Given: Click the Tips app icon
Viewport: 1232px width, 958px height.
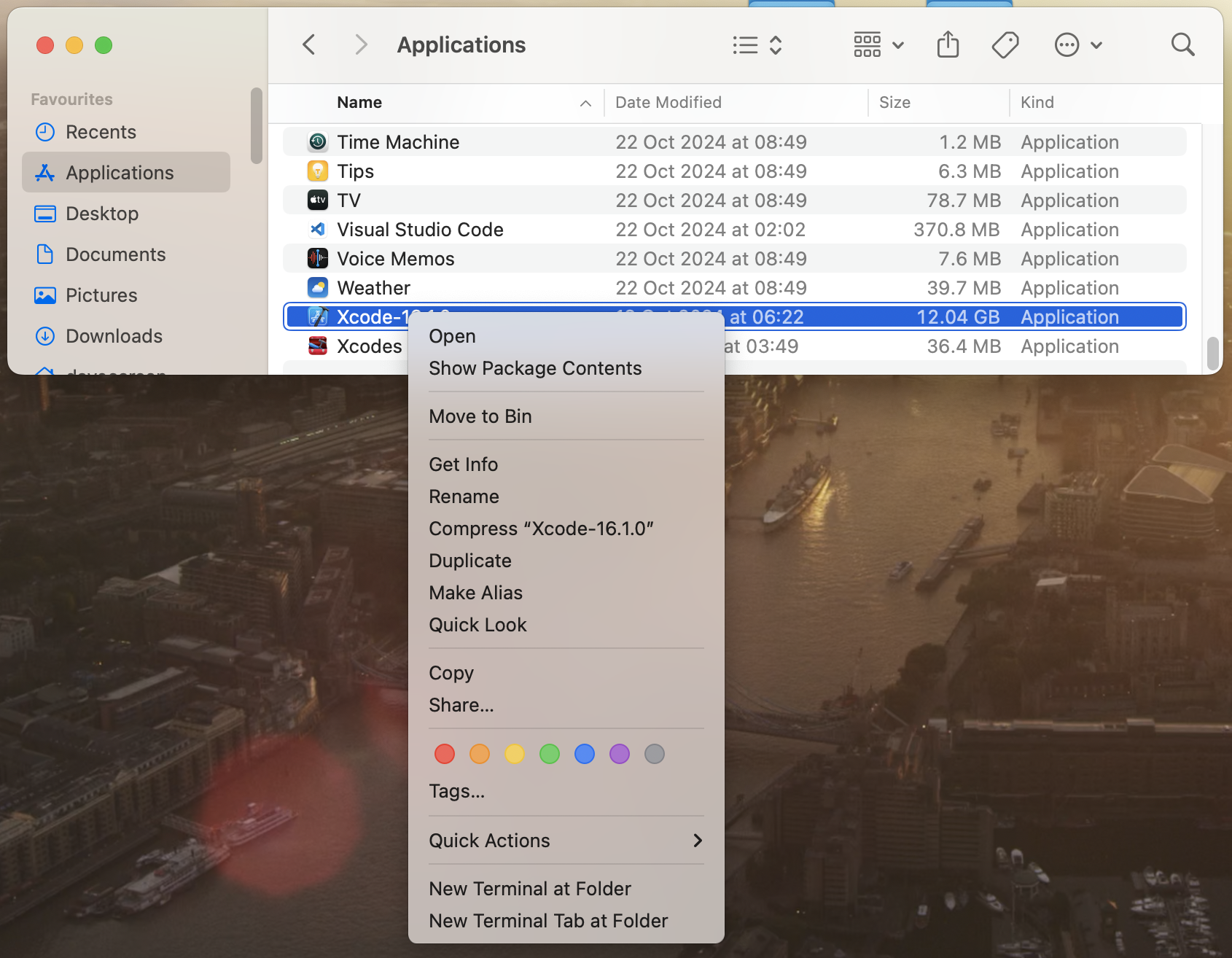Looking at the screenshot, I should click(318, 171).
